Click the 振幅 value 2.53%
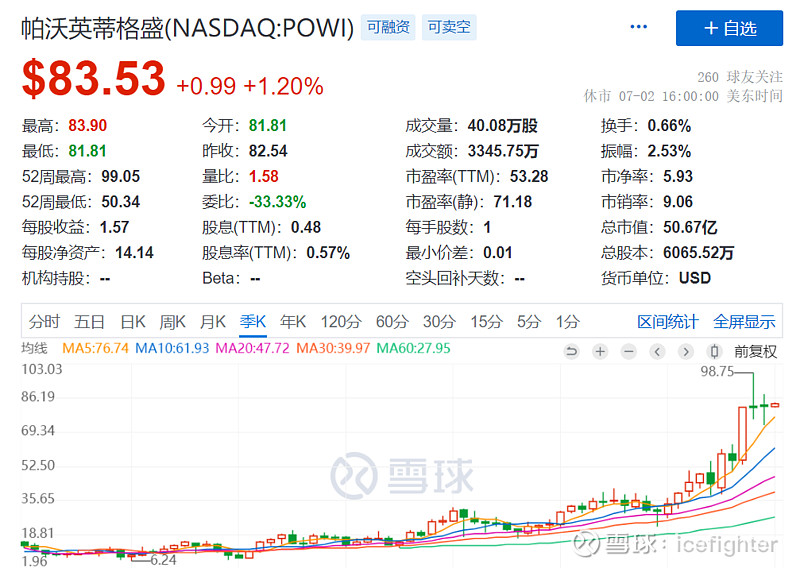 pyautogui.click(x=669, y=151)
